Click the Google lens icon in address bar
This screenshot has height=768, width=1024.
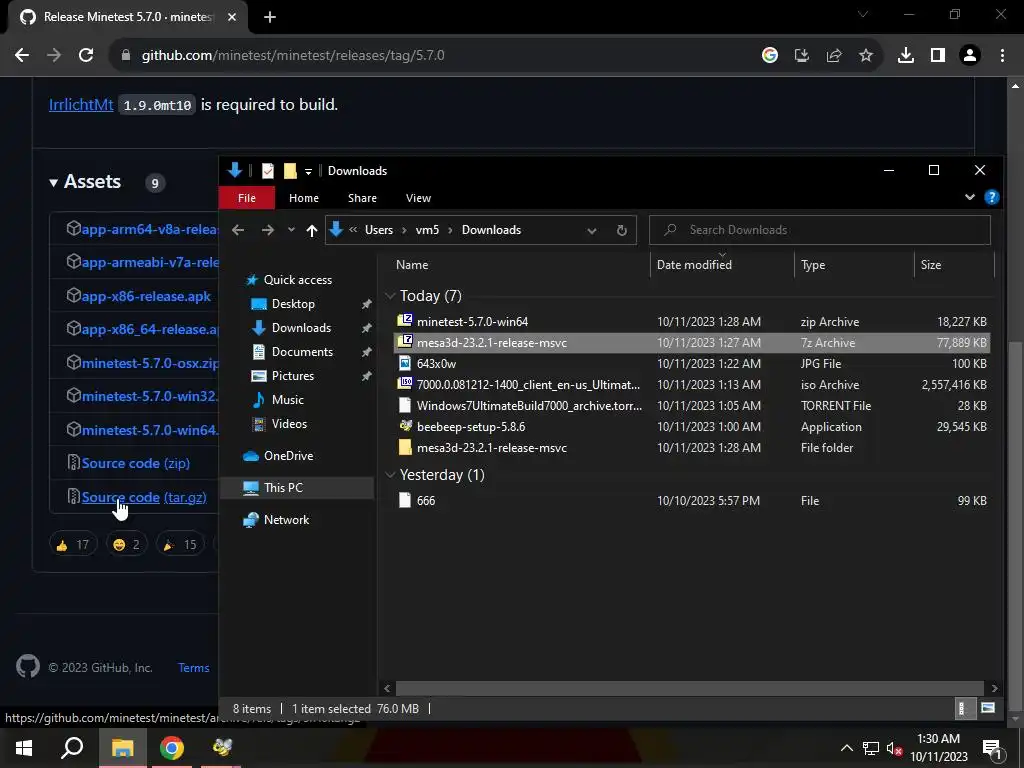point(770,56)
